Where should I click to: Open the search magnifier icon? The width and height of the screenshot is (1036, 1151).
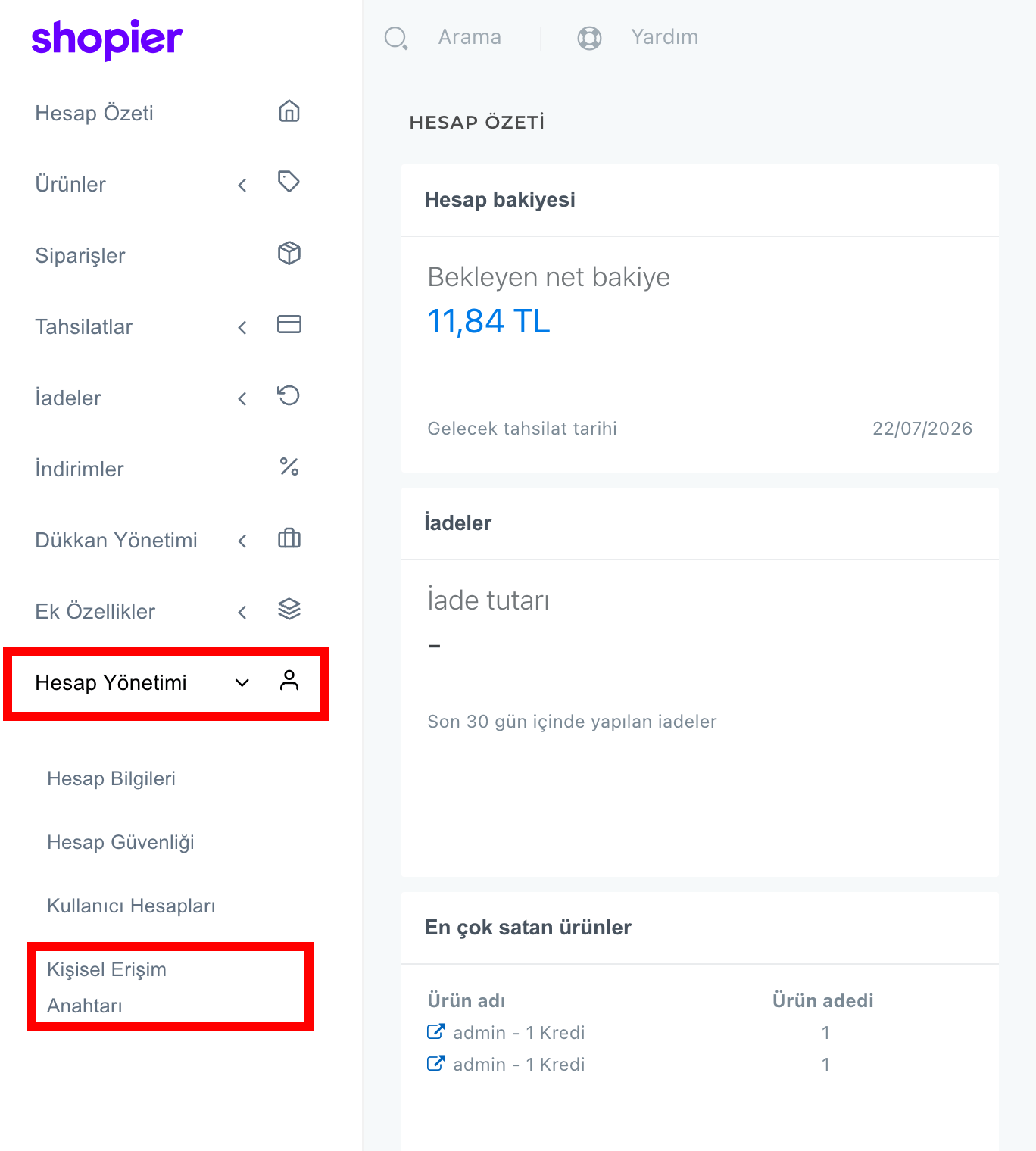(396, 38)
